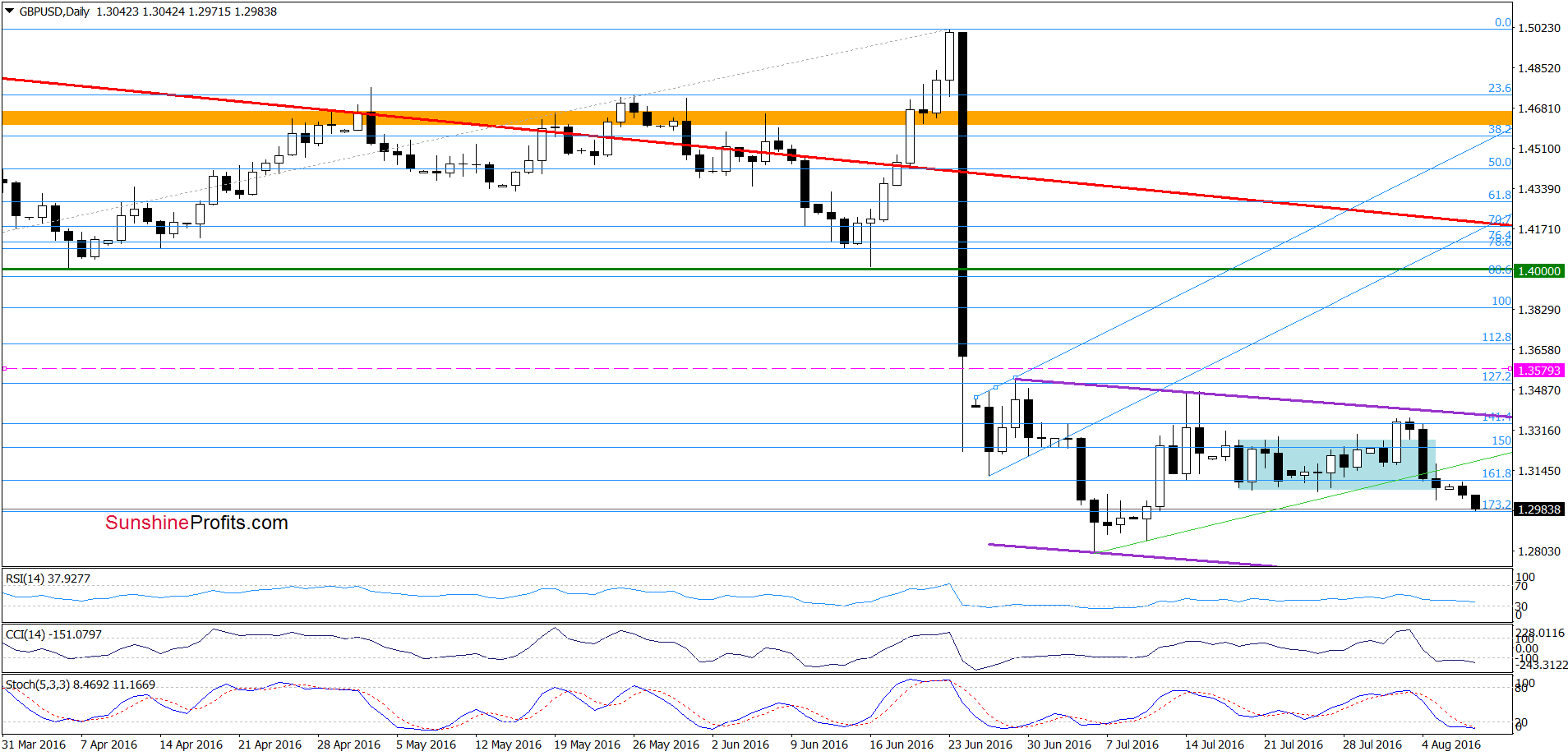The image size is (1568, 756).
Task: Select the 127.2 Fibonacci extension label
Action: pos(1497,376)
